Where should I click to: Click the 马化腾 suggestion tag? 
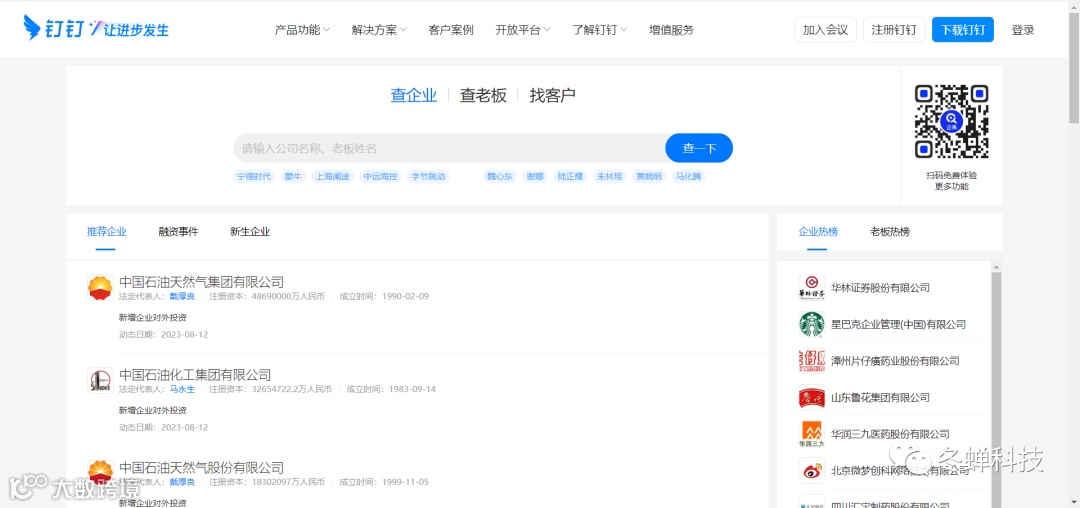click(688, 176)
